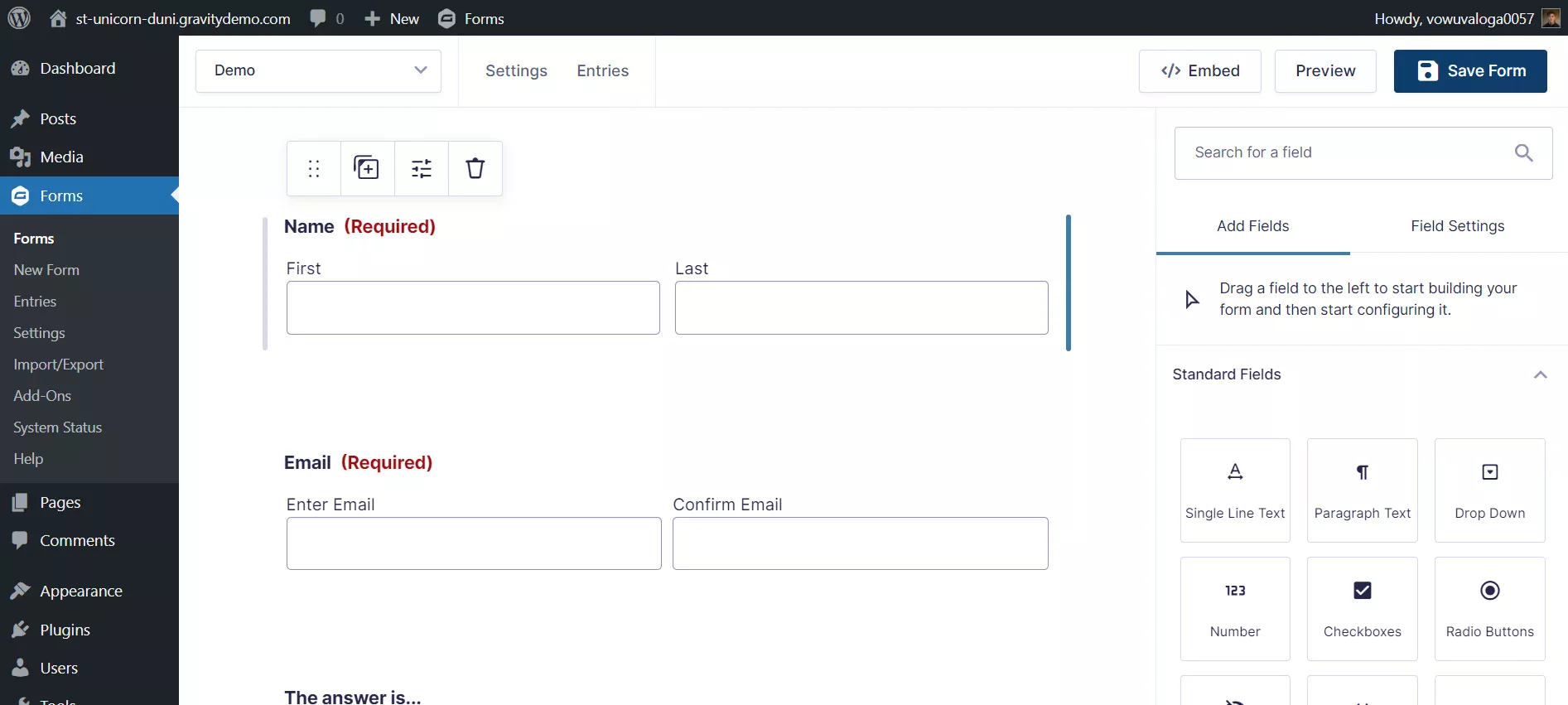
Task: Add a Single Line Text field
Action: click(x=1234, y=490)
